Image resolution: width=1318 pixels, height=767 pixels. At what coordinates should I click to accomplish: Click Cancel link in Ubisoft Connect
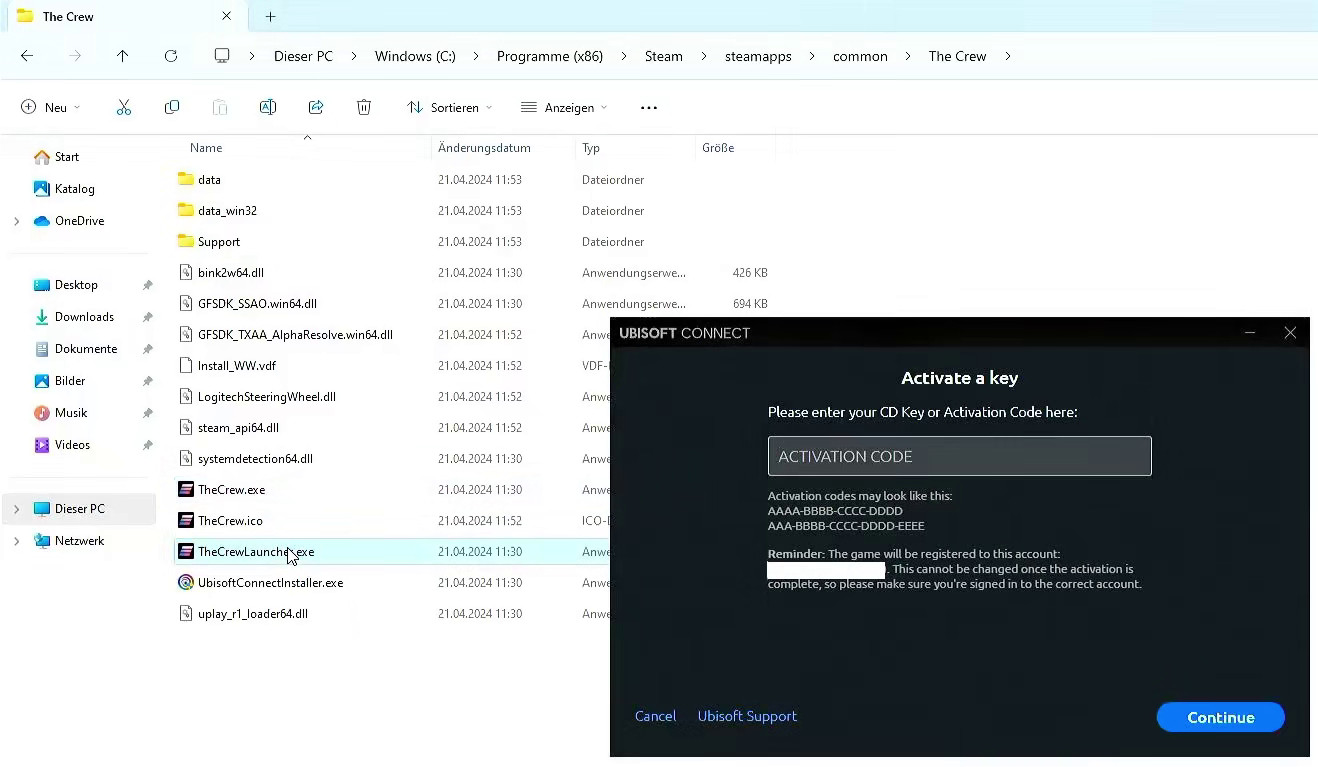point(656,716)
